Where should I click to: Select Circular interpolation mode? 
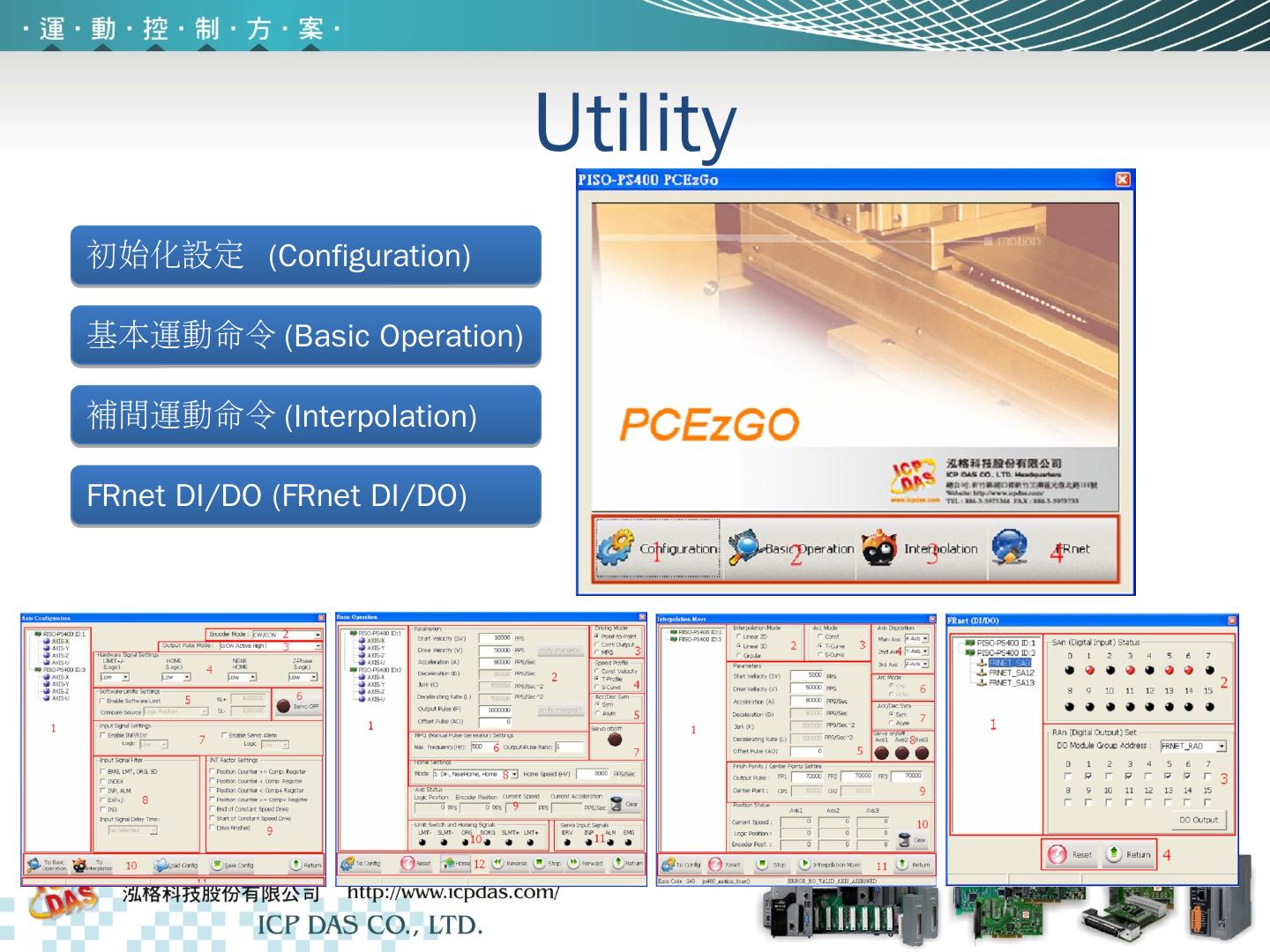click(738, 656)
